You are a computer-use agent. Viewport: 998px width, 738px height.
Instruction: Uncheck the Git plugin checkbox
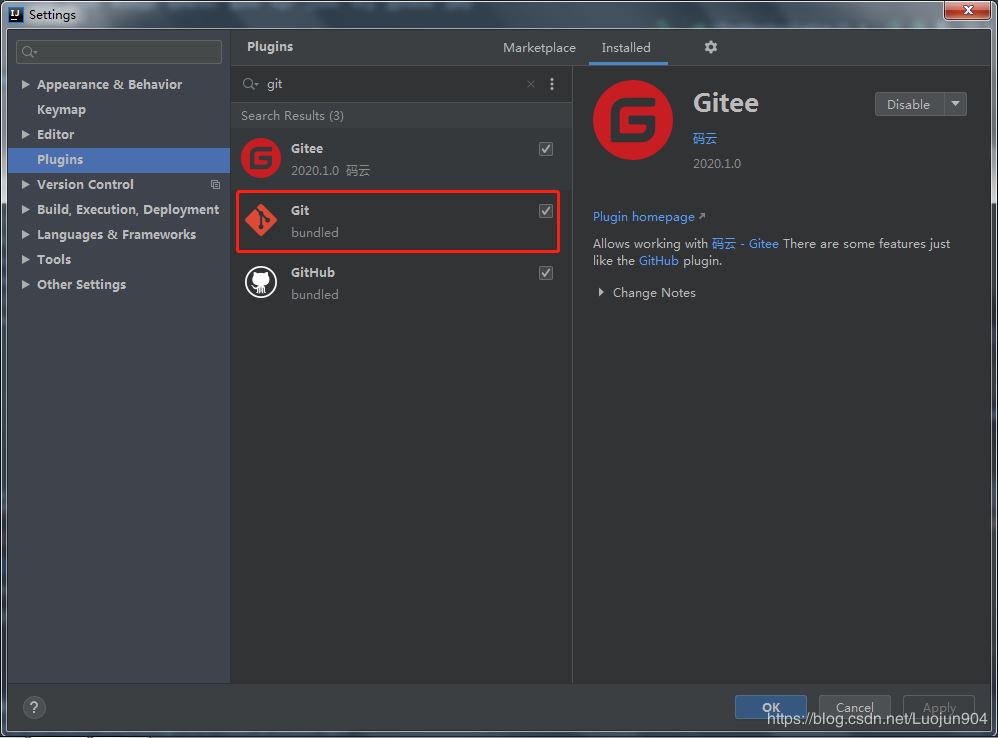[545, 211]
